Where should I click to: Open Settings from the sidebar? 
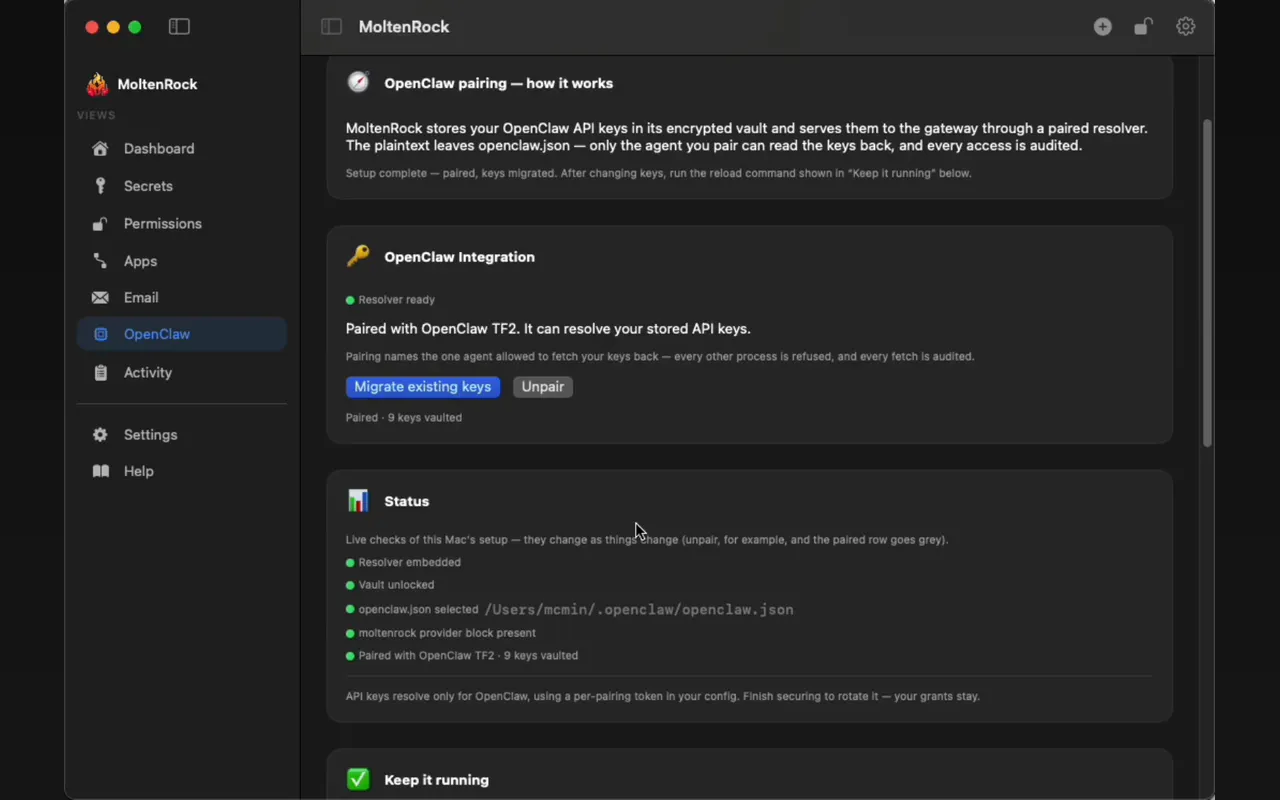click(x=182, y=435)
